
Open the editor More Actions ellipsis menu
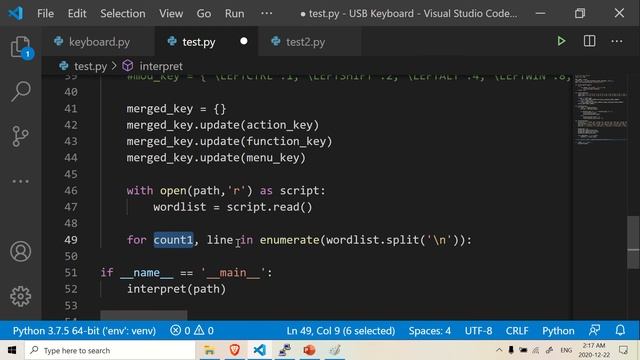pos(617,41)
